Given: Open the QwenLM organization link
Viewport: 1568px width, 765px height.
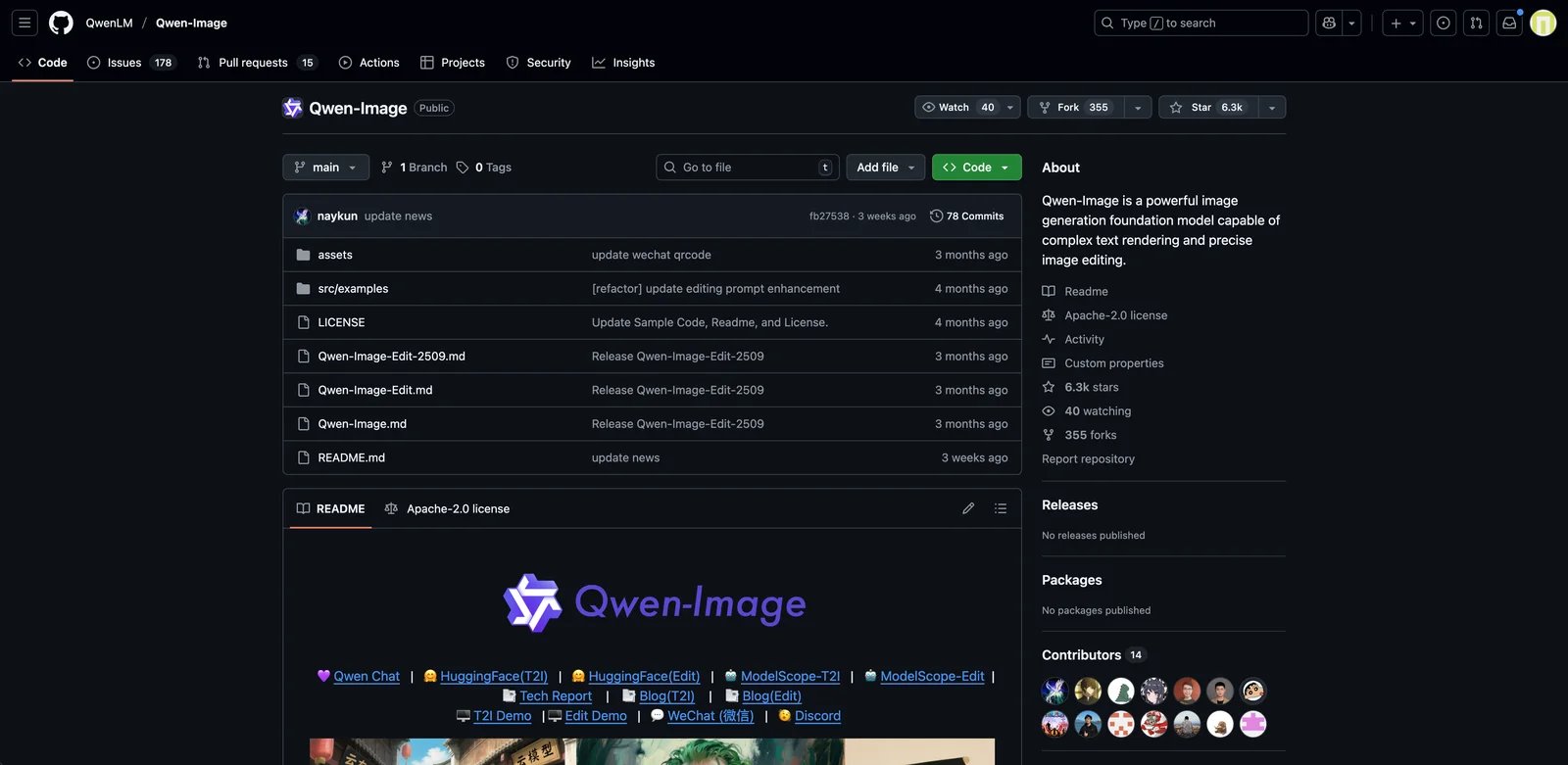Looking at the screenshot, I should coord(109,23).
